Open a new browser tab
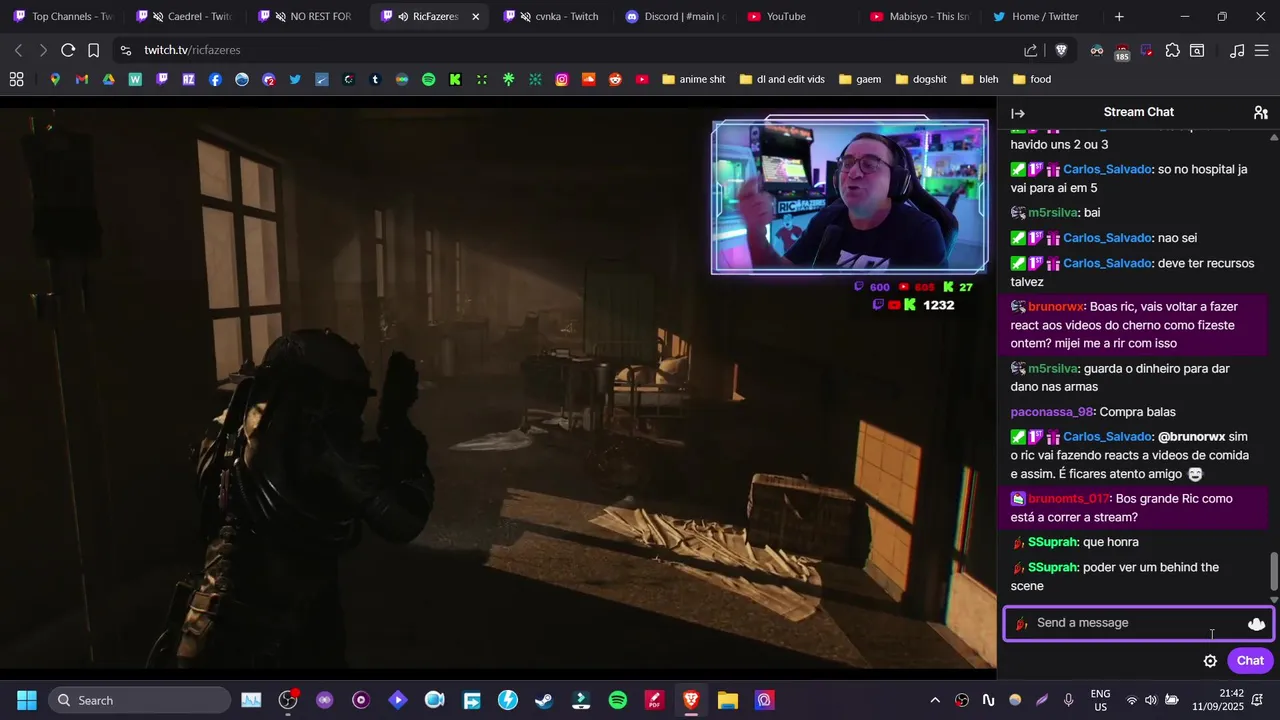This screenshot has height=720, width=1280. 1119,17
